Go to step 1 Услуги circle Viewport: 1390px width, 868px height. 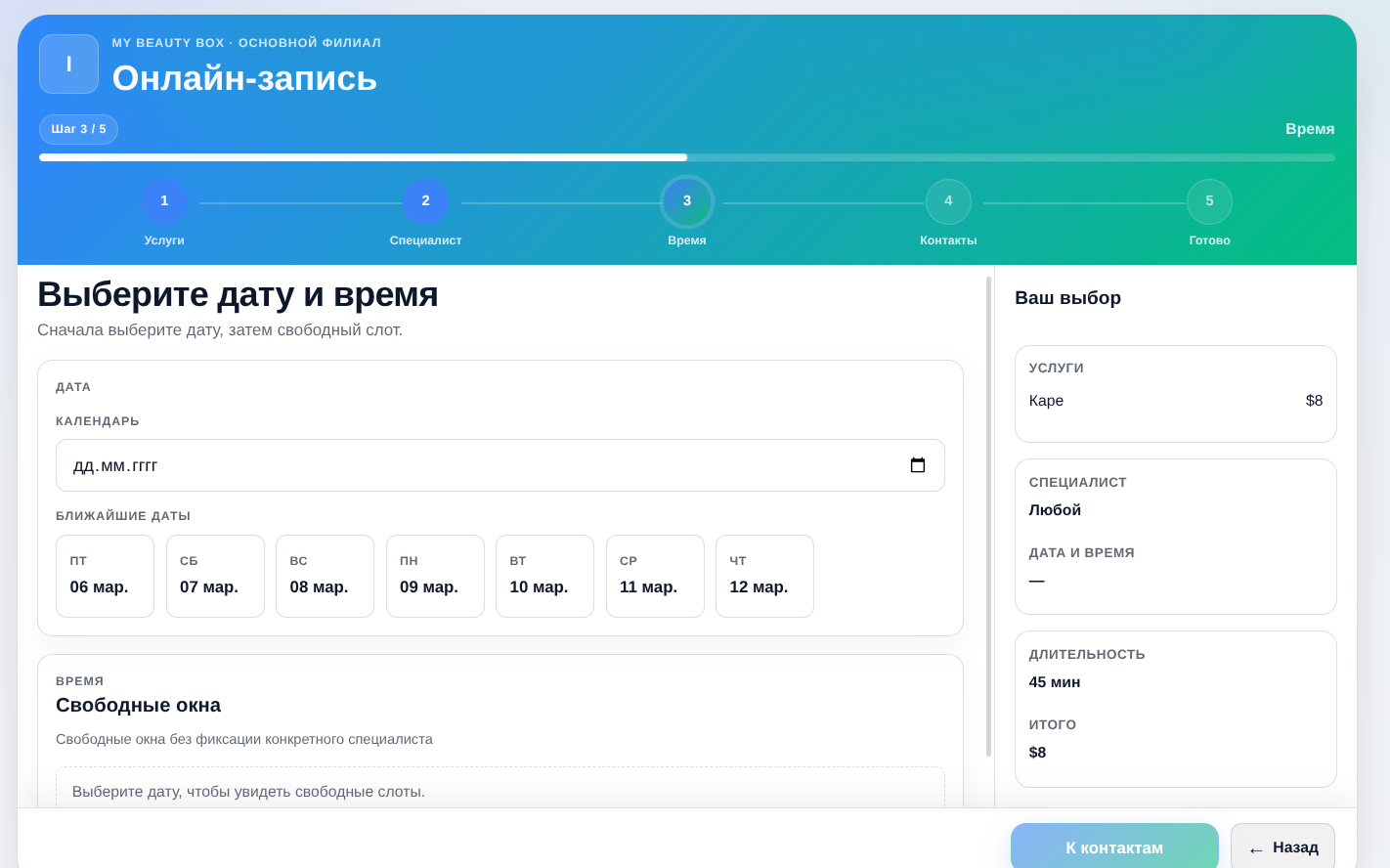click(x=164, y=201)
